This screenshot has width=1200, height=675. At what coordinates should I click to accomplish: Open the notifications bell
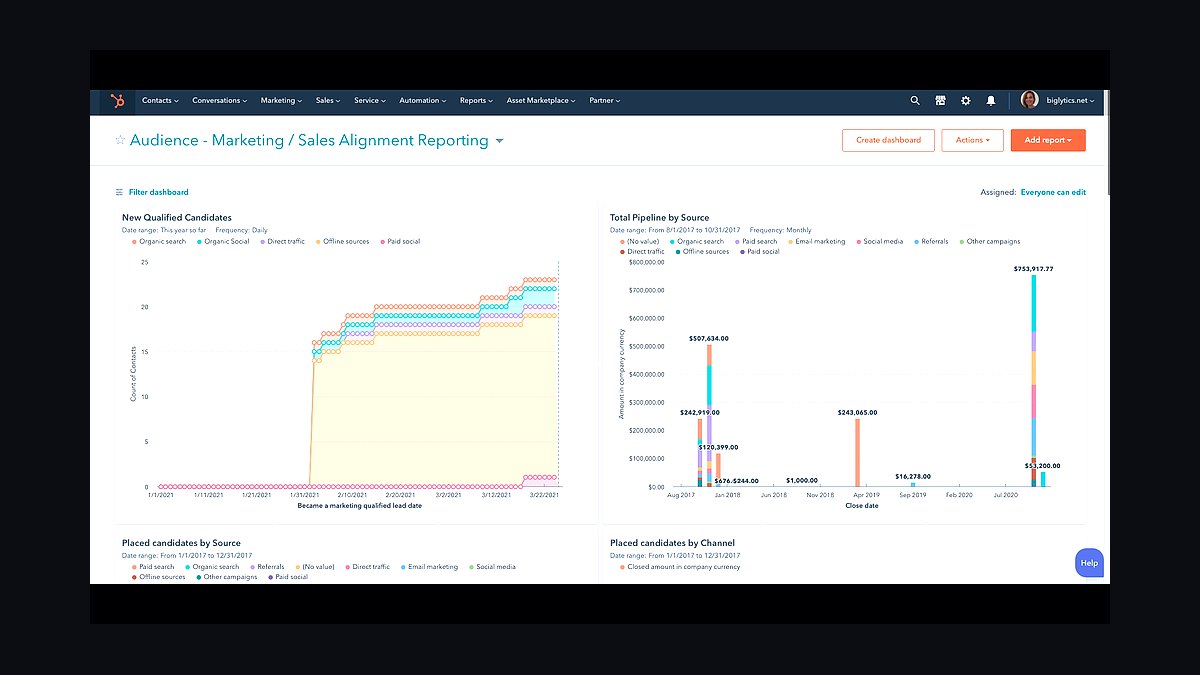click(x=991, y=101)
